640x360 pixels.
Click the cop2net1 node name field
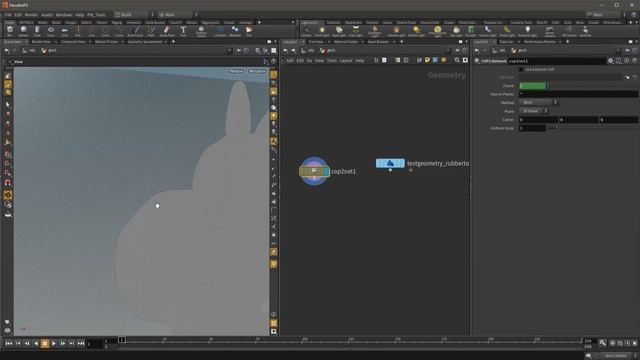click(x=556, y=61)
